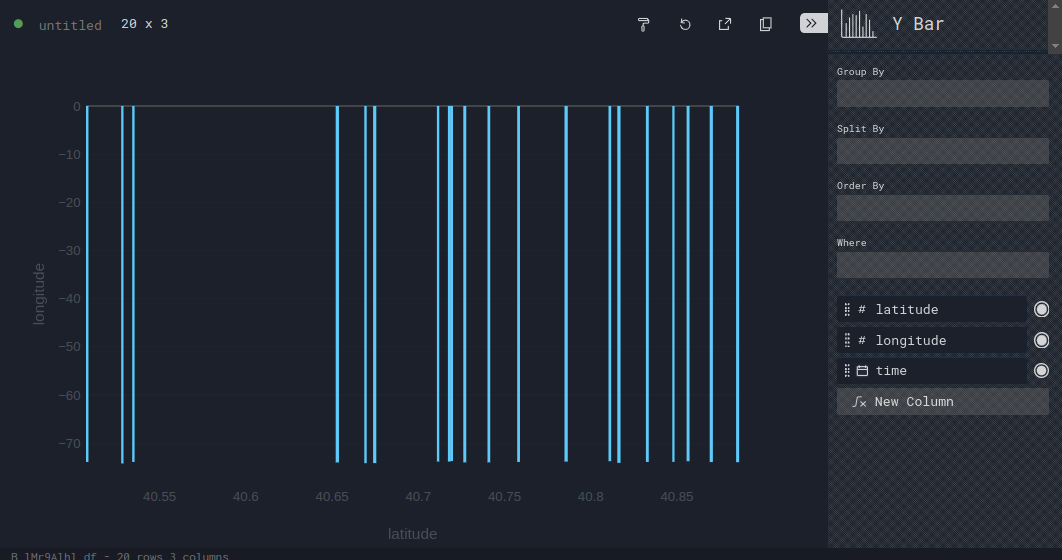Viewport: 1062px width, 560px height.
Task: Click the New Column button
Action: click(x=942, y=402)
